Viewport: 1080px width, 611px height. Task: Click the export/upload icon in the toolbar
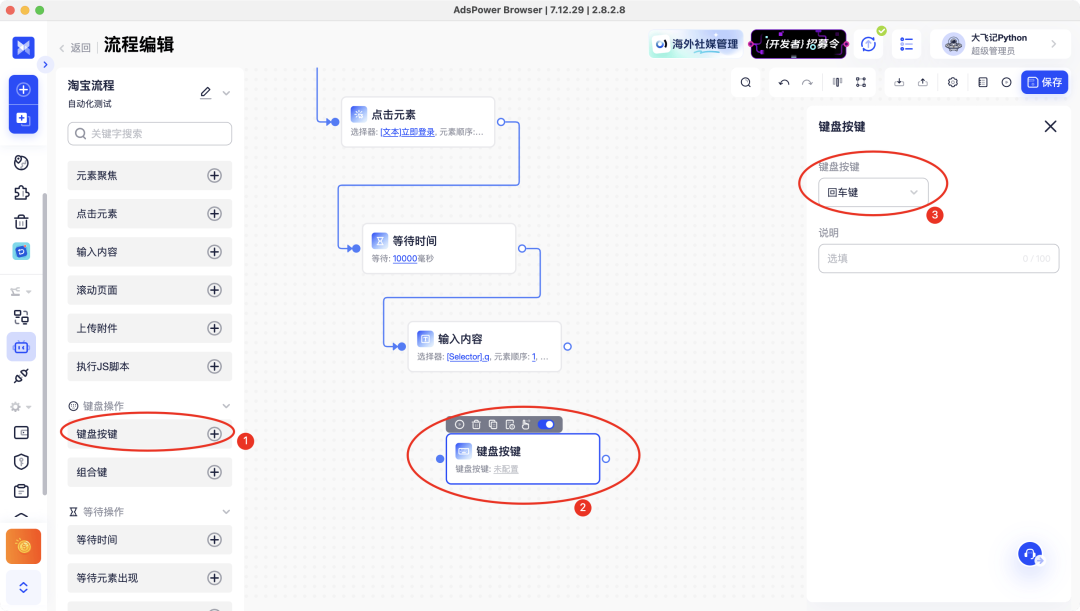pos(923,81)
